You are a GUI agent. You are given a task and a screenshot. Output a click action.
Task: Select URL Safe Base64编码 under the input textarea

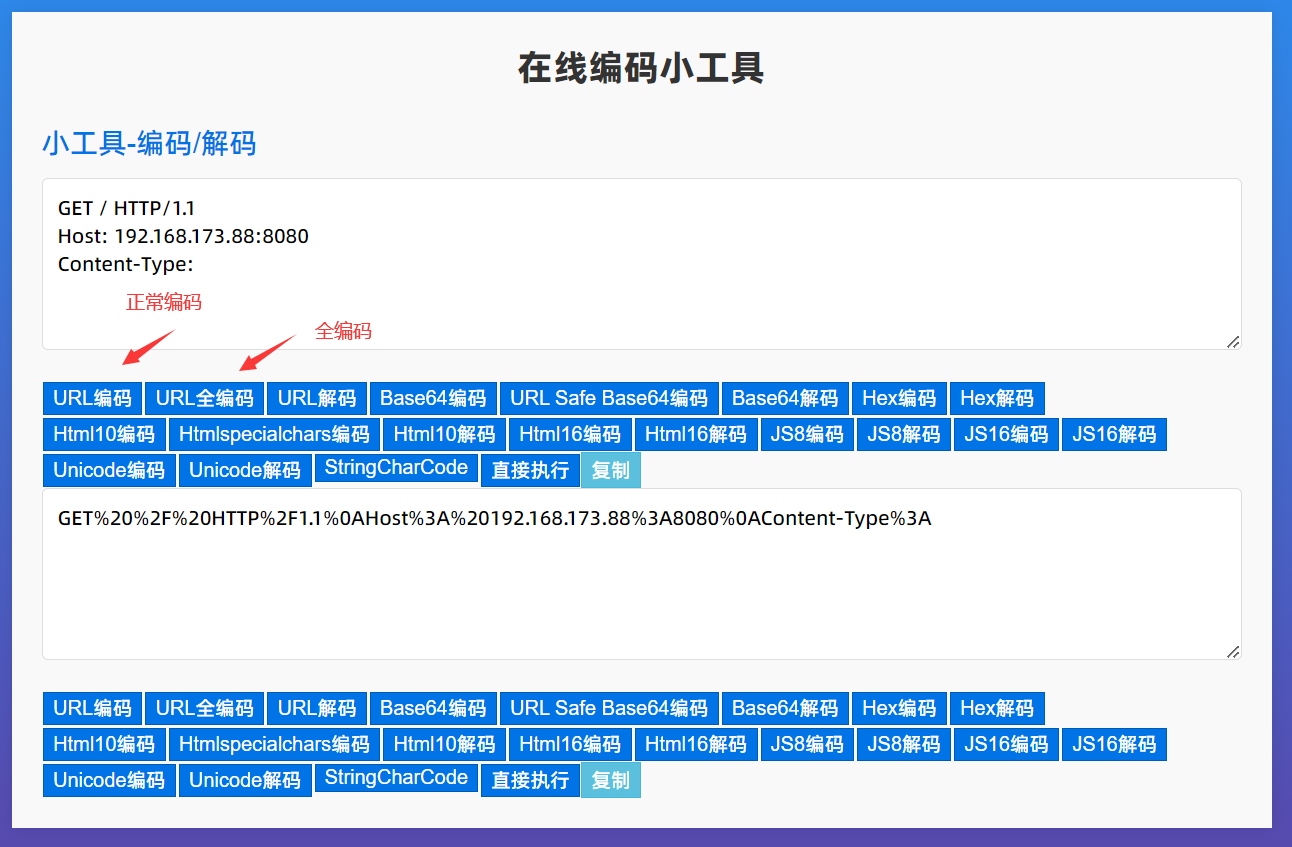point(608,398)
